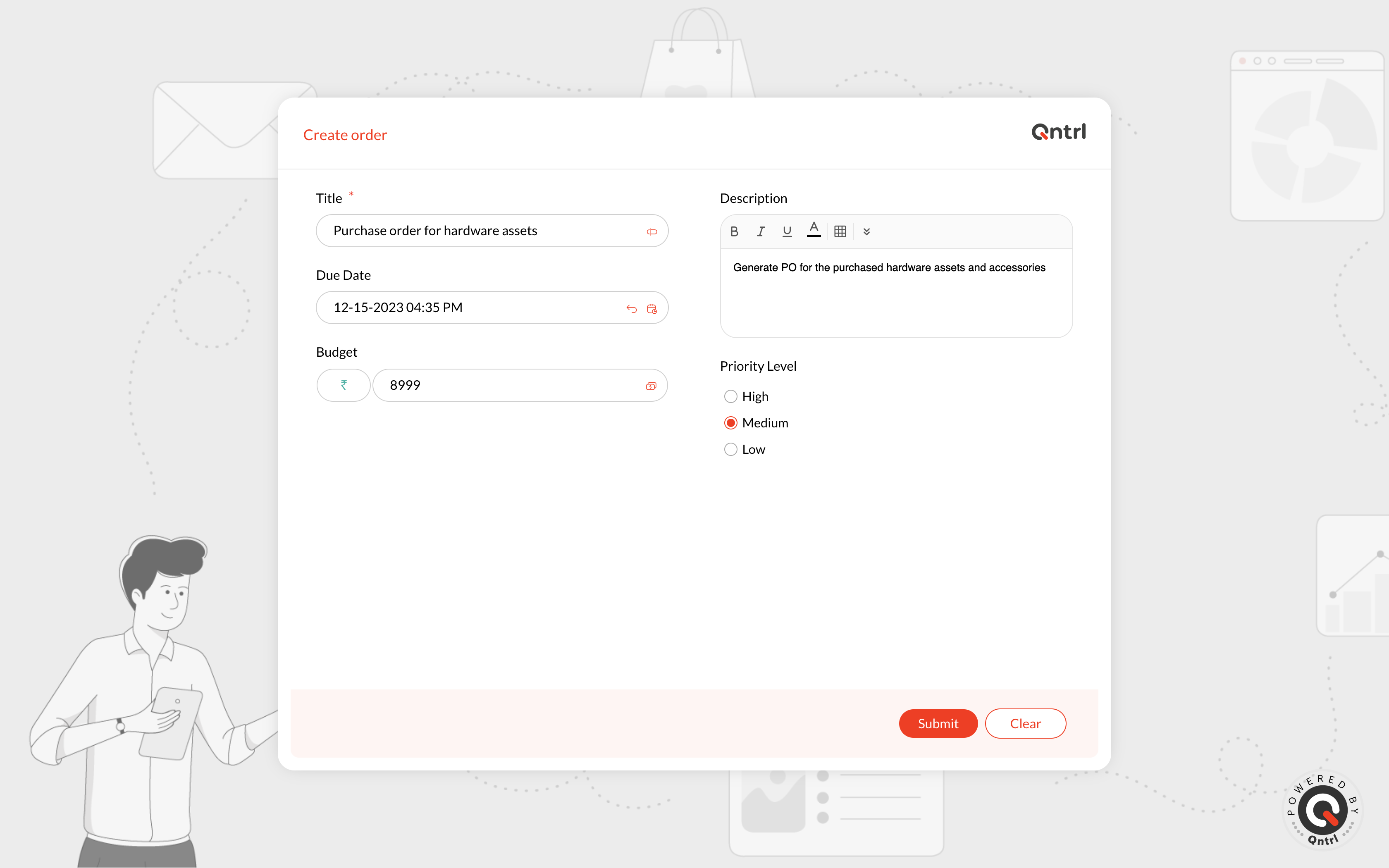Expand more formatting options double chevron
The height and width of the screenshot is (868, 1389).
866,231
